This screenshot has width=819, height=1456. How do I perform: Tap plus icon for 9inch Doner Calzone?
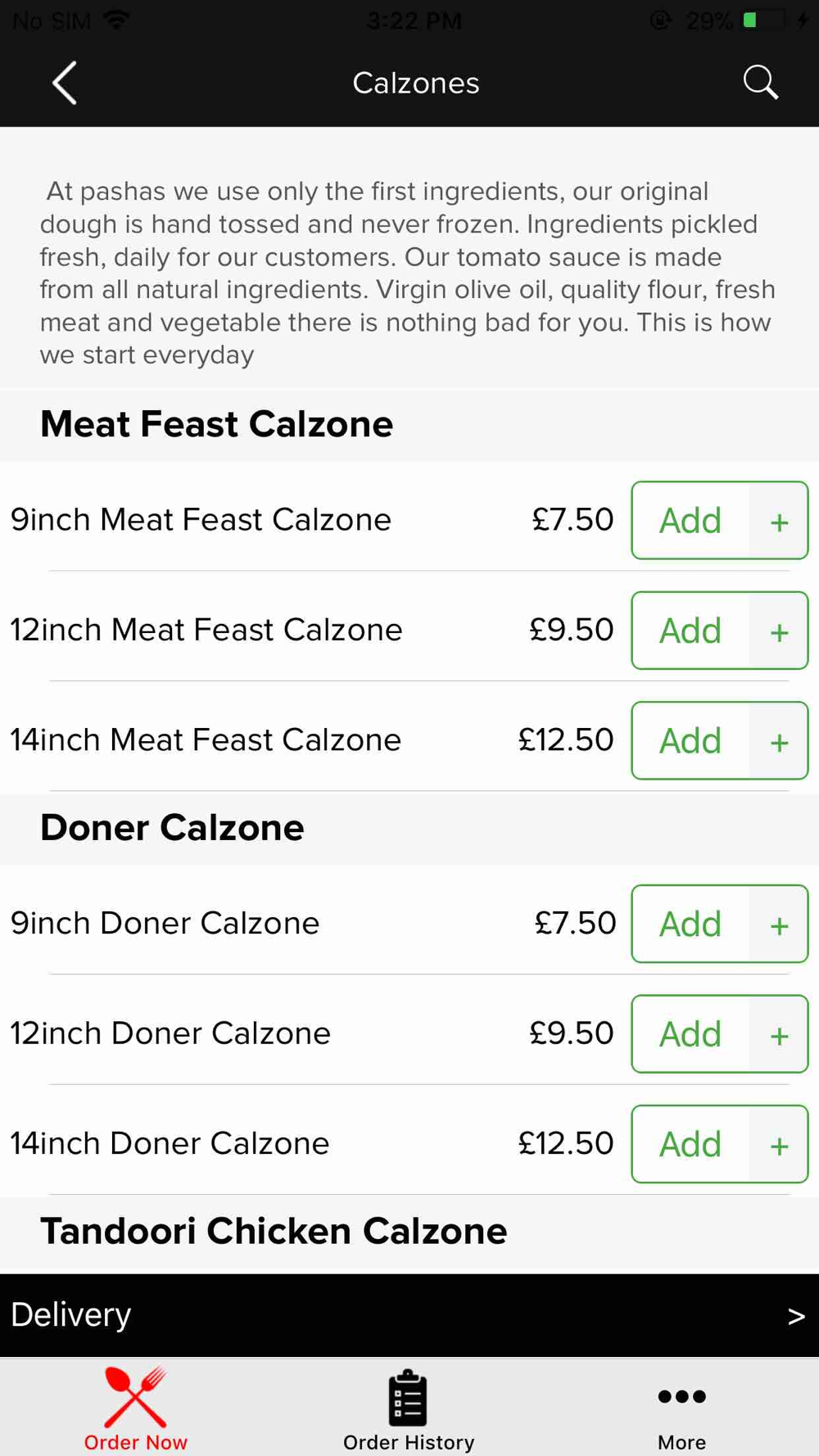pos(779,925)
